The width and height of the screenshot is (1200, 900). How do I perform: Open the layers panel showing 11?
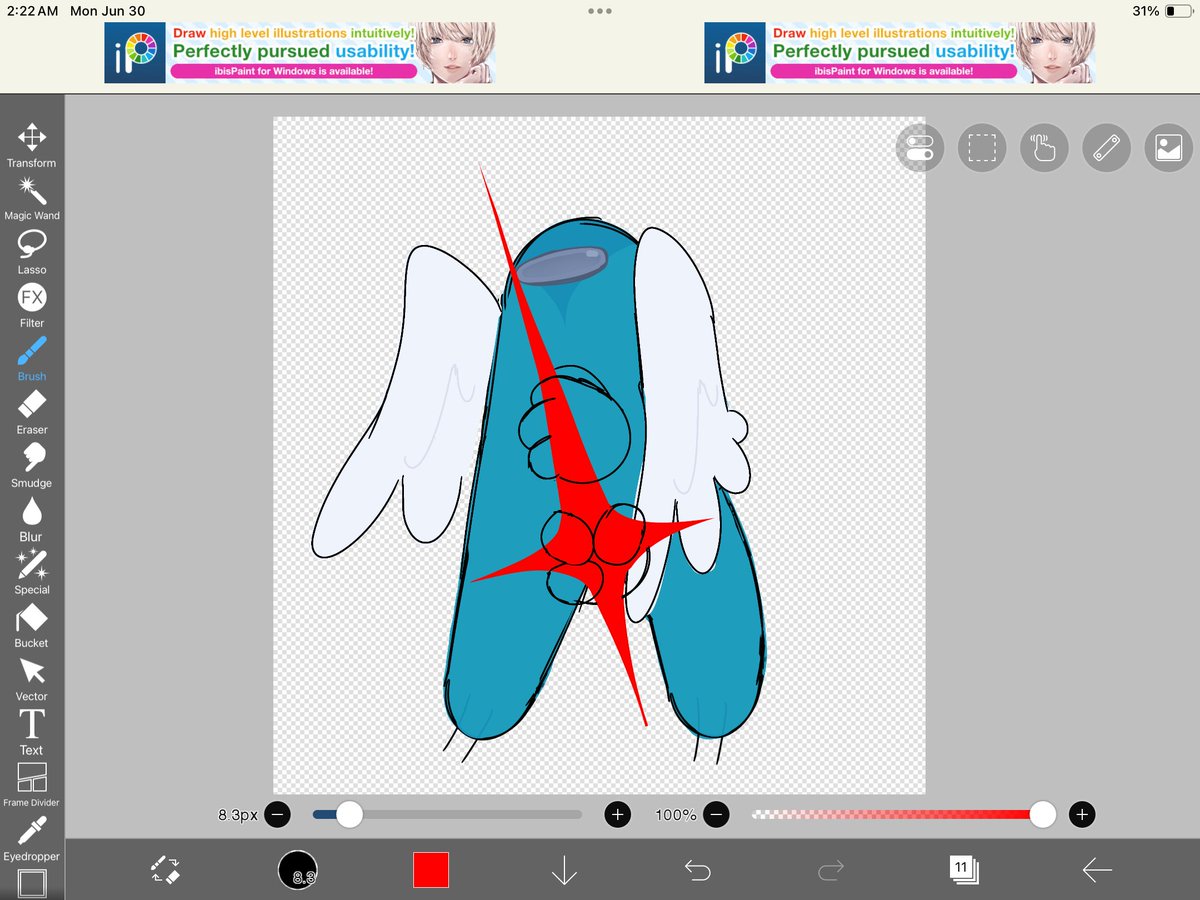pos(963,869)
